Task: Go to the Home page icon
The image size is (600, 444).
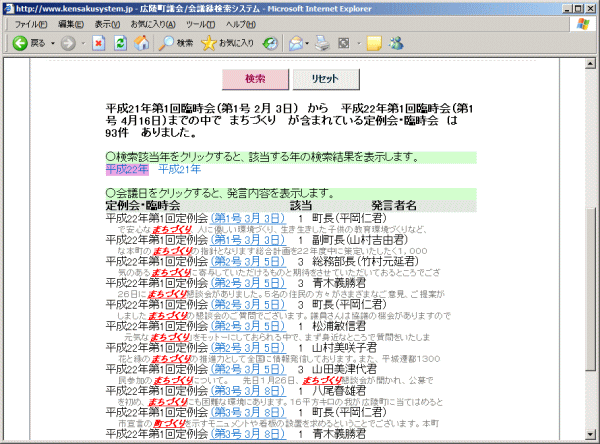Action: click(x=142, y=43)
